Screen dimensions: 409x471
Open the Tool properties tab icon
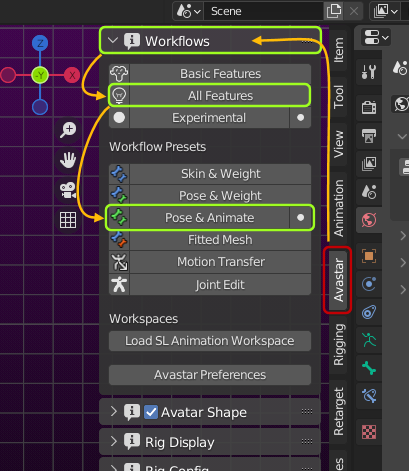tap(369, 71)
